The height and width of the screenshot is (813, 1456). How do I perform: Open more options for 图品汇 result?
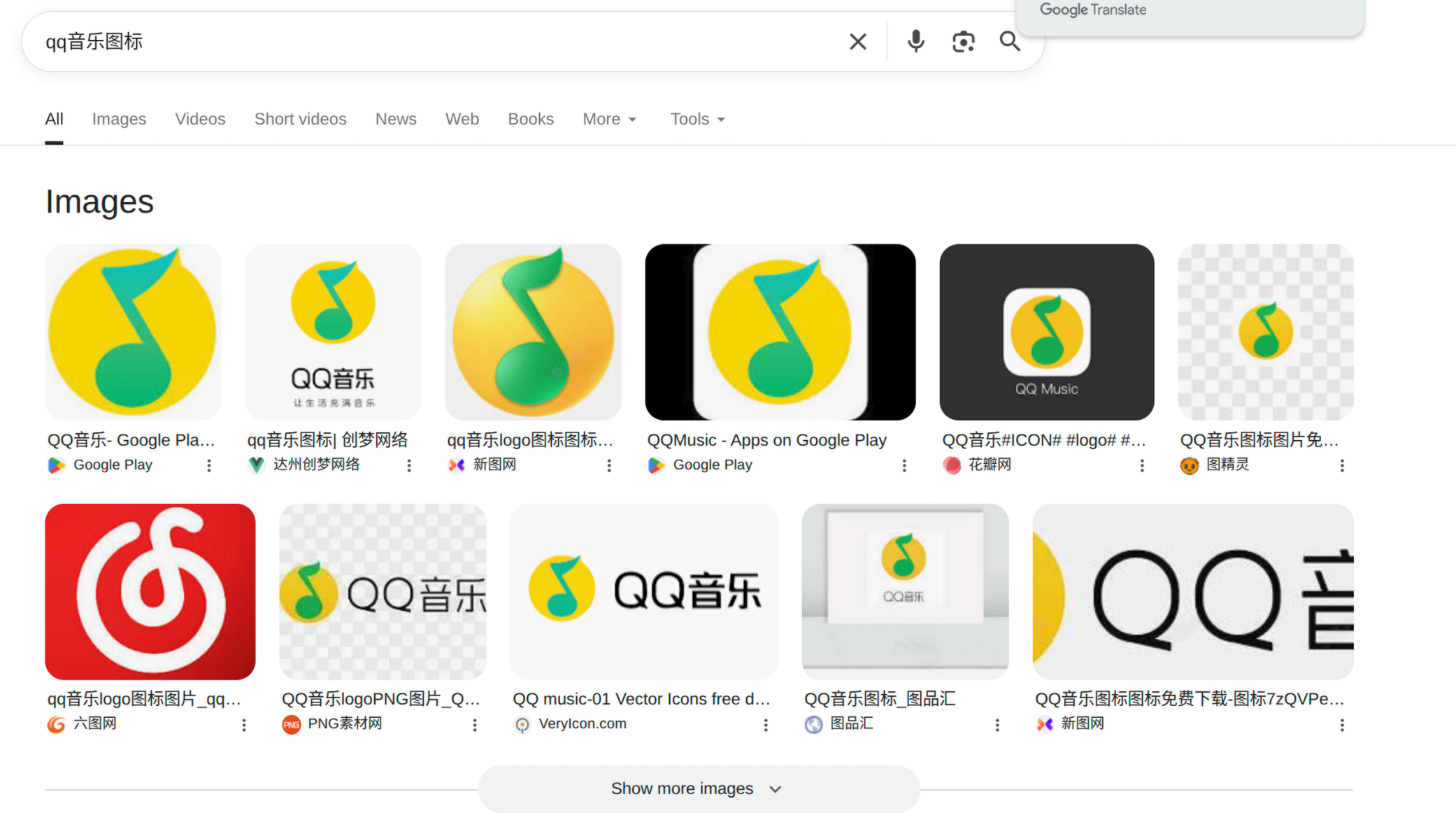tap(997, 725)
